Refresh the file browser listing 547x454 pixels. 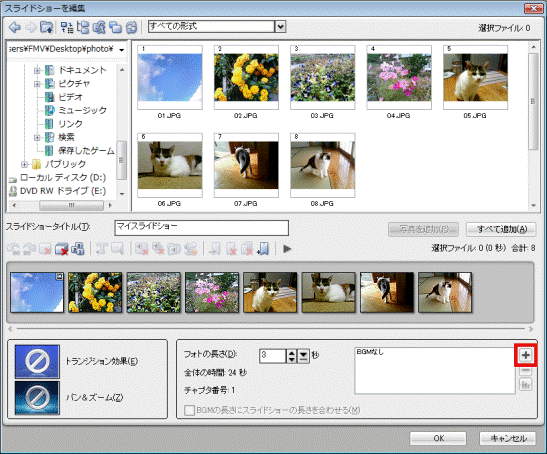coord(132,27)
